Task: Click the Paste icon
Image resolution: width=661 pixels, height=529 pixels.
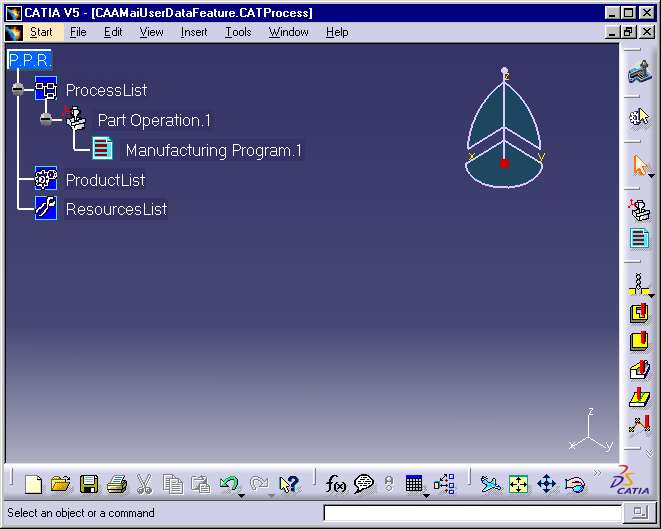Action: point(200,484)
